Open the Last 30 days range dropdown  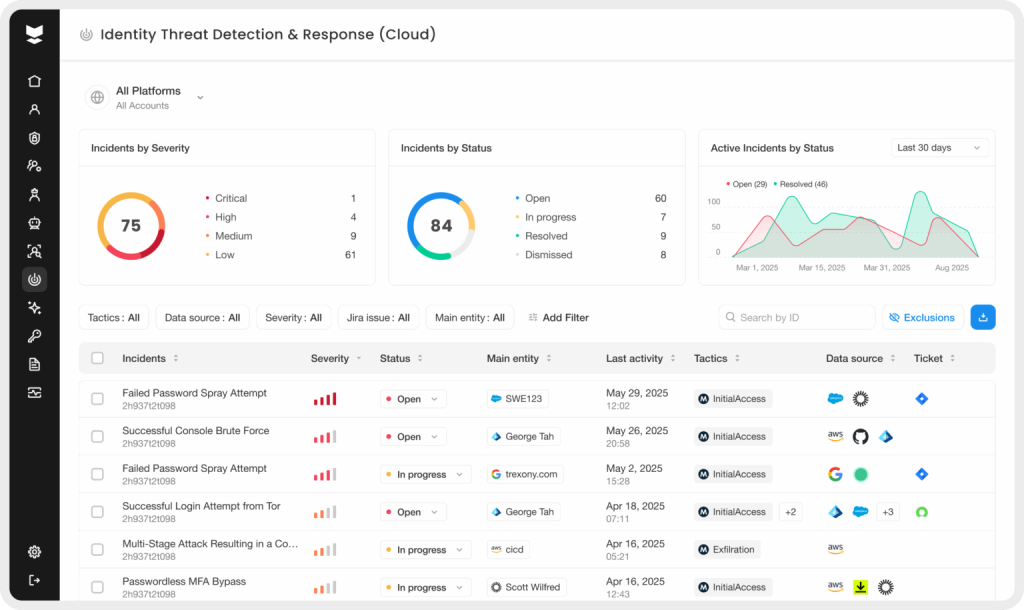[939, 148]
